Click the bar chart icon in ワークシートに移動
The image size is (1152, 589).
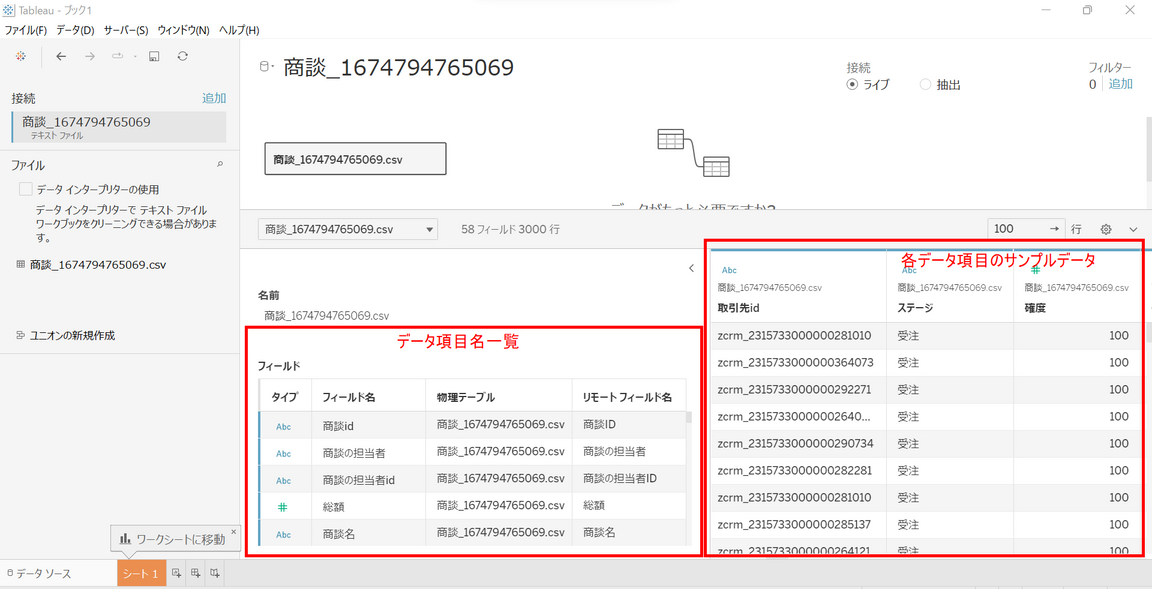point(126,539)
